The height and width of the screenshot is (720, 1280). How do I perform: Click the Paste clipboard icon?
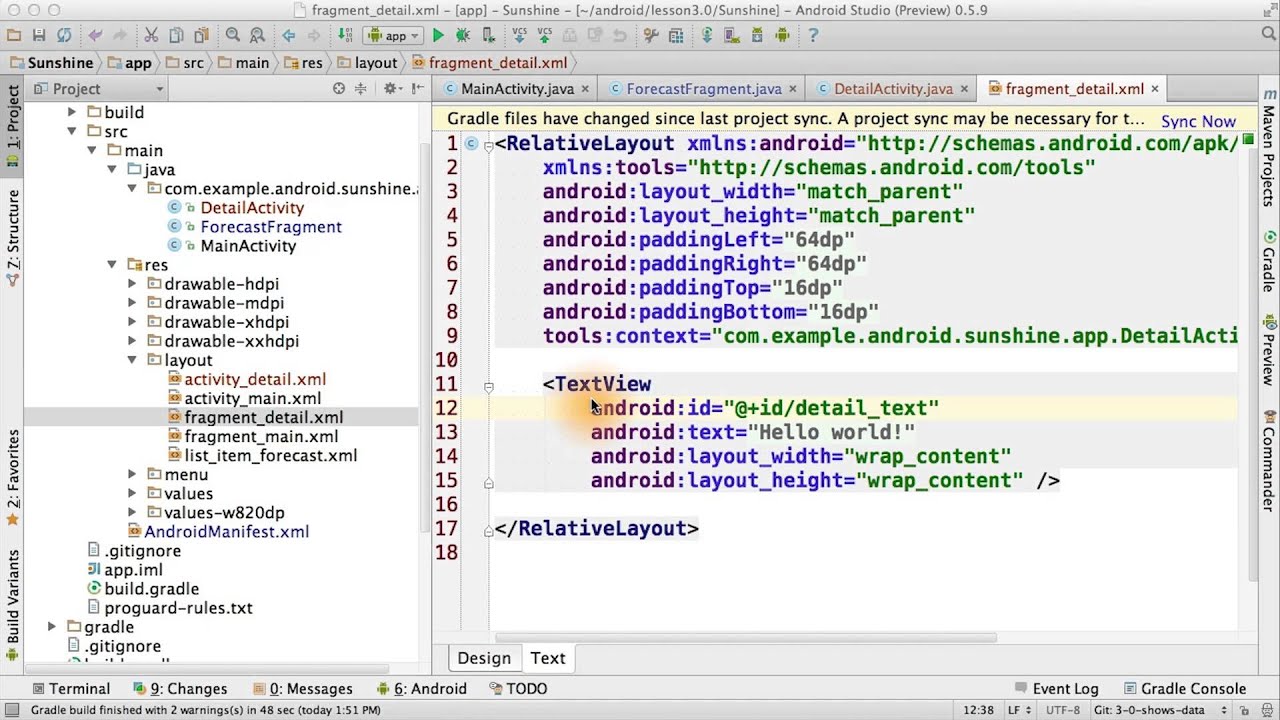[201, 35]
